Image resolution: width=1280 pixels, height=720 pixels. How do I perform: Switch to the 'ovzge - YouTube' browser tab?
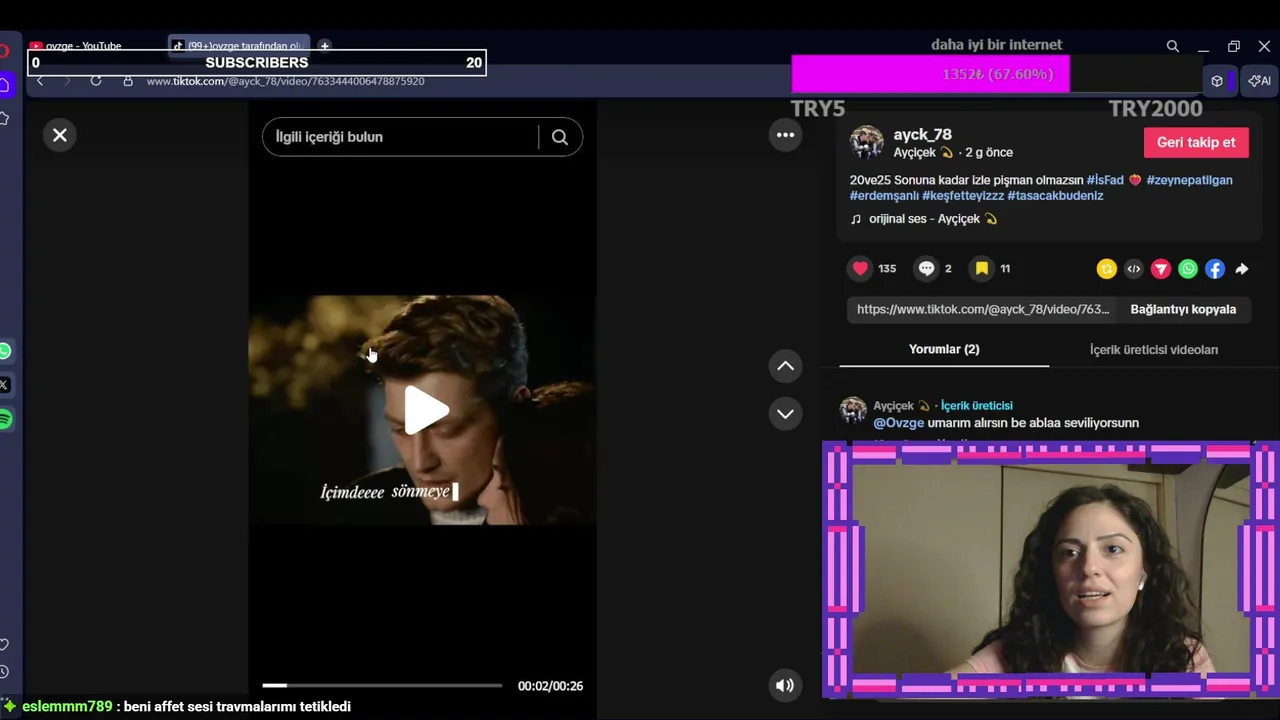coord(83,46)
